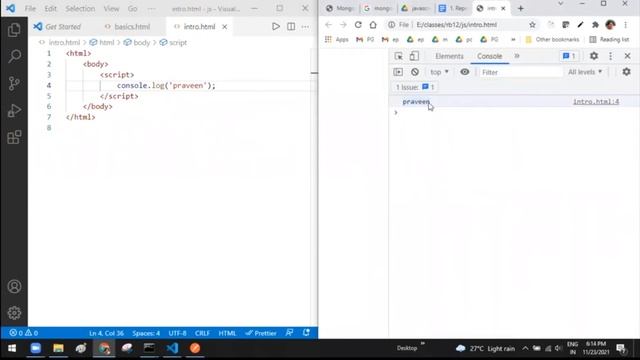This screenshot has width=640, height=360.
Task: Go to the Chrome home page
Action: pos(373,25)
